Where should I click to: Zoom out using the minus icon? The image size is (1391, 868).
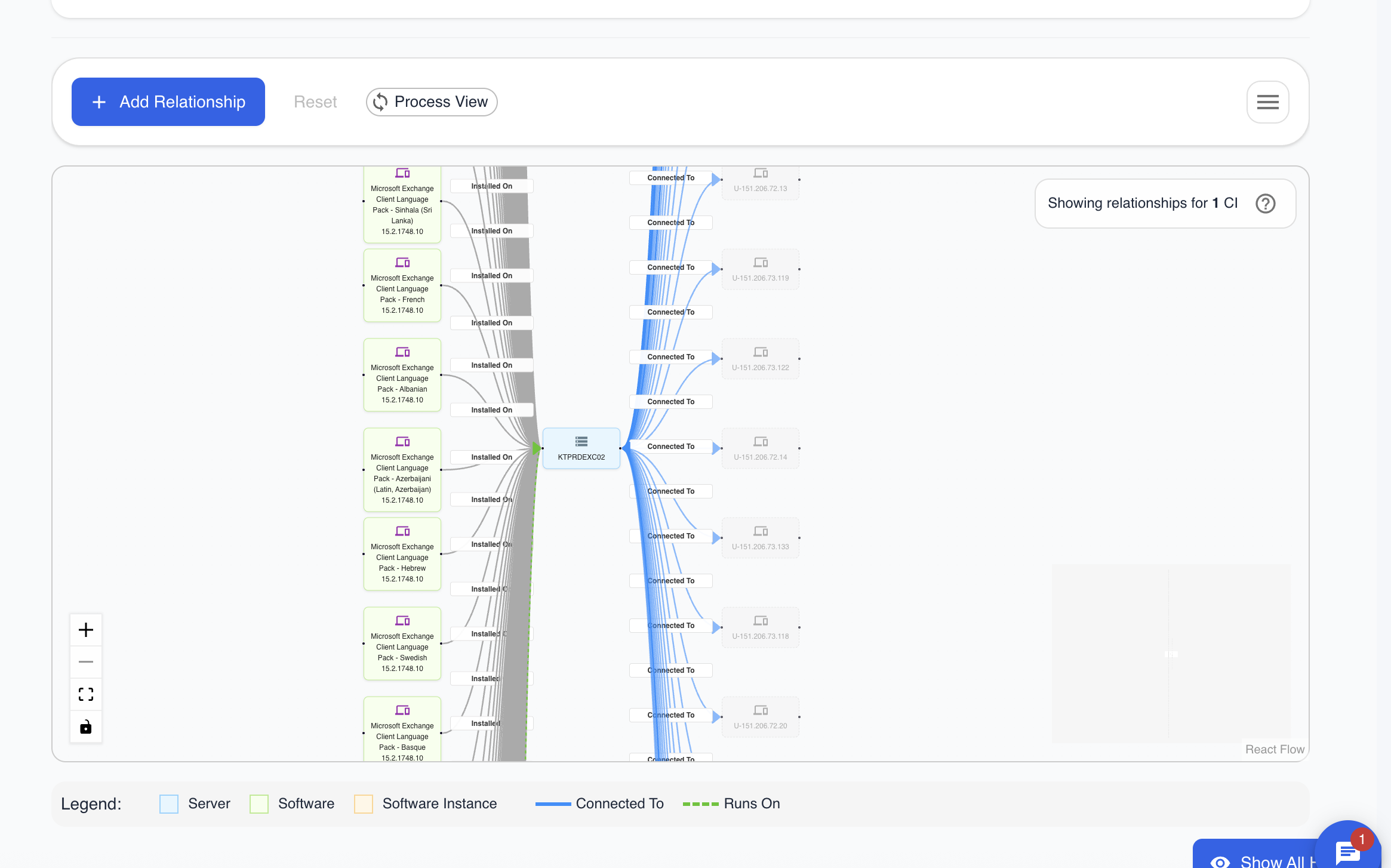[85, 662]
